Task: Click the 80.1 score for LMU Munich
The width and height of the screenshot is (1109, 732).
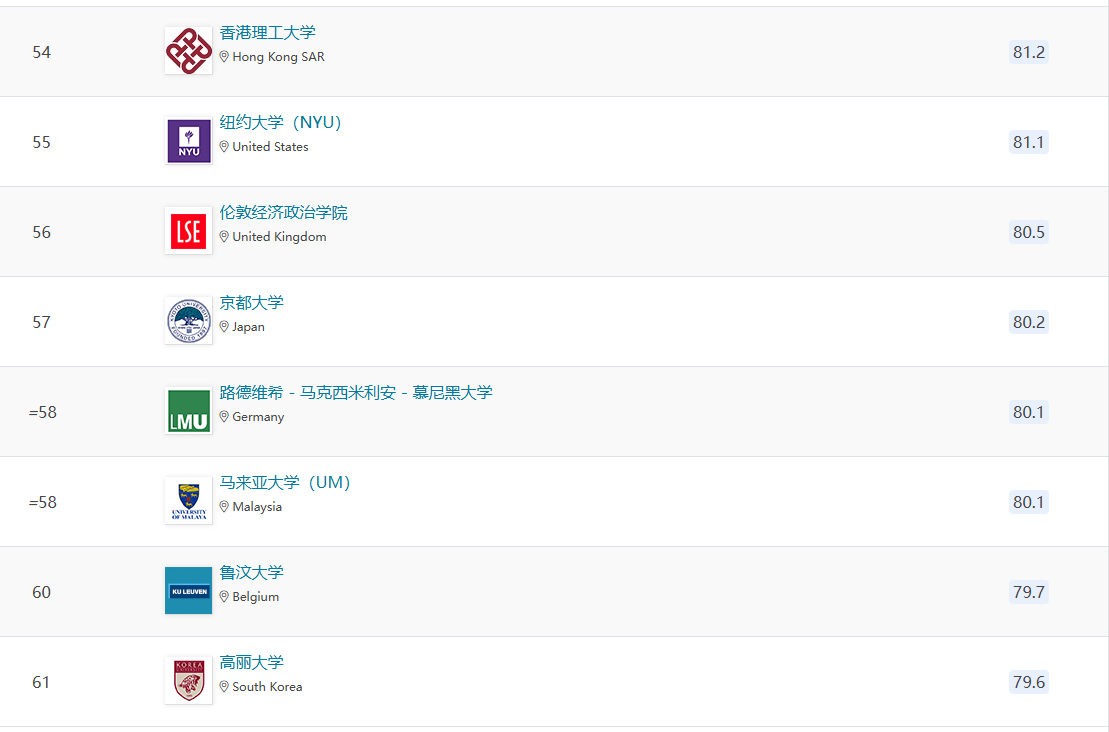Action: pyautogui.click(x=1028, y=412)
